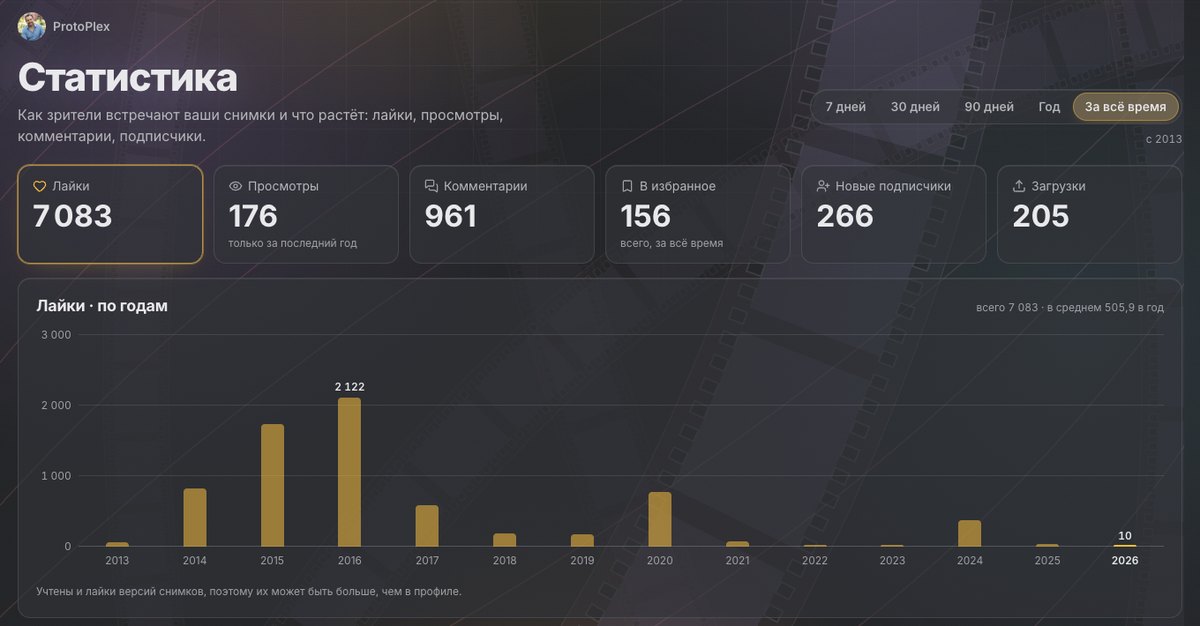This screenshot has width=1200, height=626.
Task: Click the bookmark icon on В избранное
Action: click(x=627, y=186)
